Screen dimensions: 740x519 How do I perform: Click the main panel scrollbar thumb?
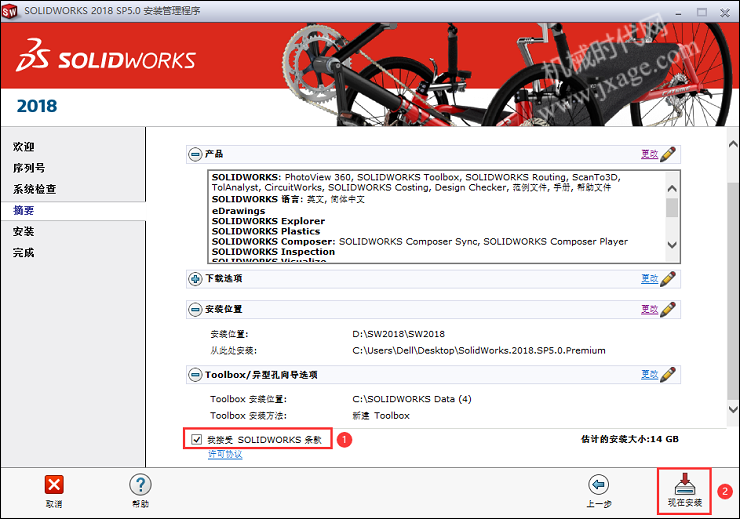[733, 289]
